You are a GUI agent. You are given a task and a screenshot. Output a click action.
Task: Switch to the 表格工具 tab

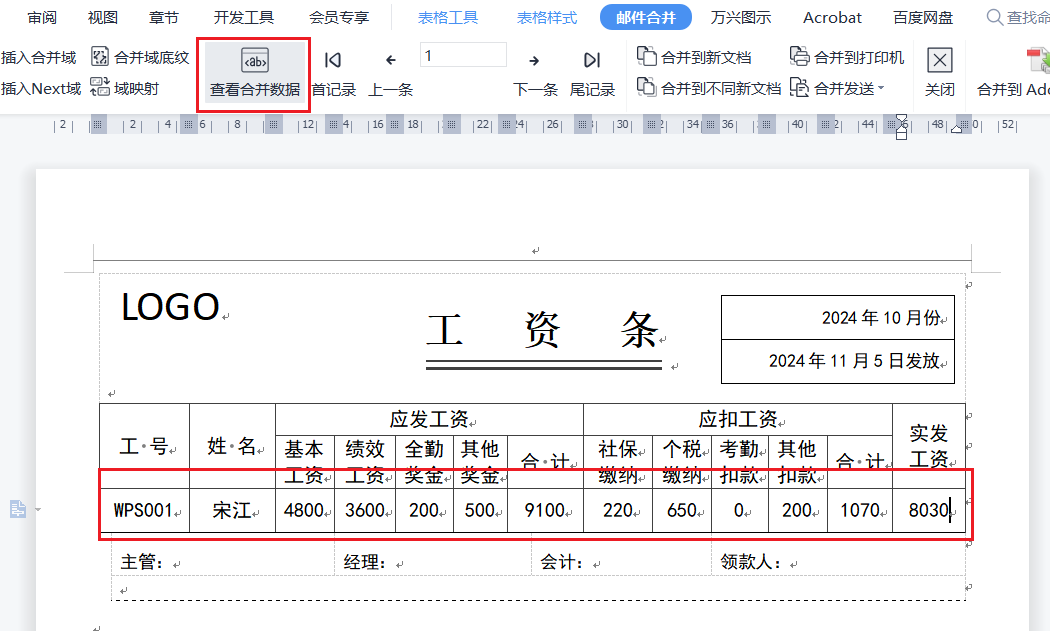point(448,18)
